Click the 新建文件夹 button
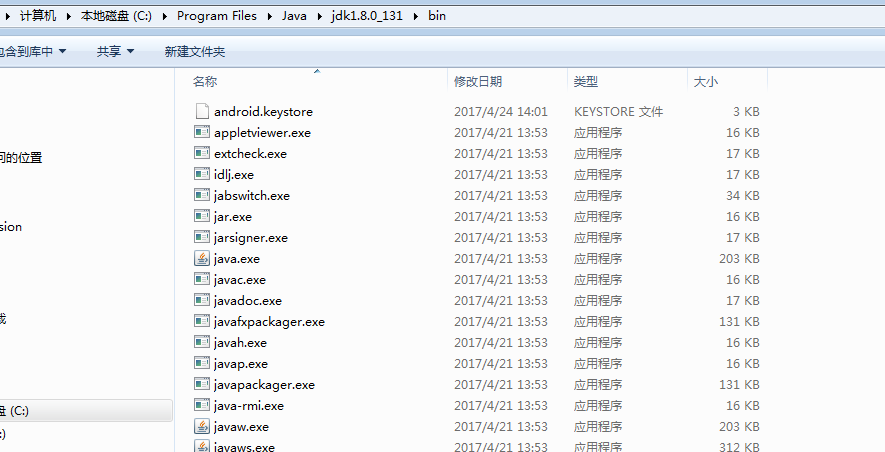The image size is (885, 452). tap(195, 51)
